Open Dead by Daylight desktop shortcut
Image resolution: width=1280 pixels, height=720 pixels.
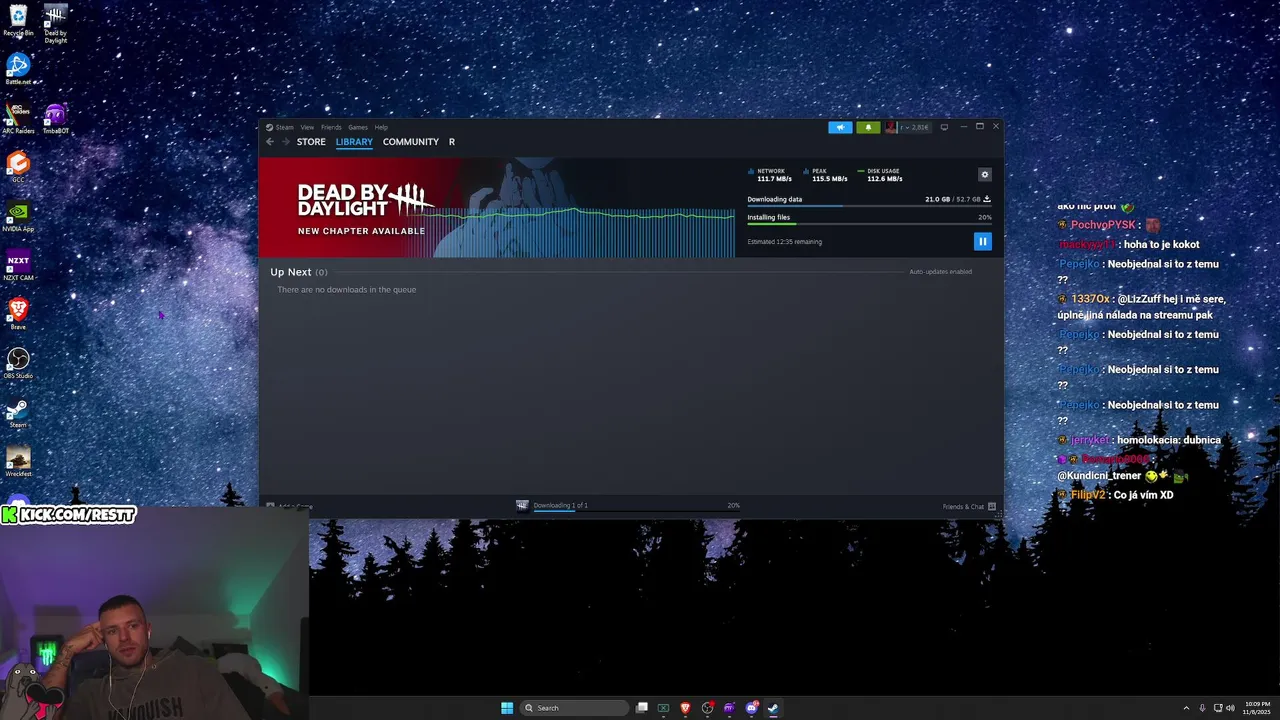55,24
